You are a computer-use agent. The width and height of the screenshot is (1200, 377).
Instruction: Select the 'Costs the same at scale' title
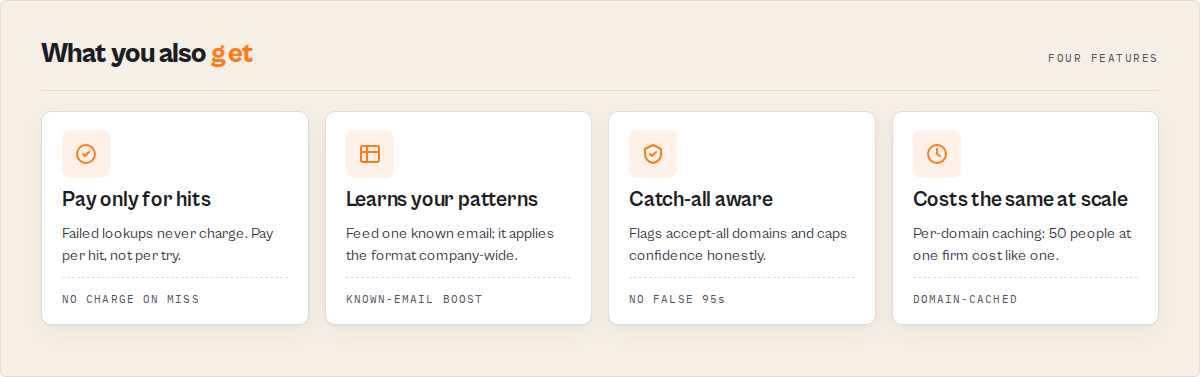click(x=1020, y=199)
